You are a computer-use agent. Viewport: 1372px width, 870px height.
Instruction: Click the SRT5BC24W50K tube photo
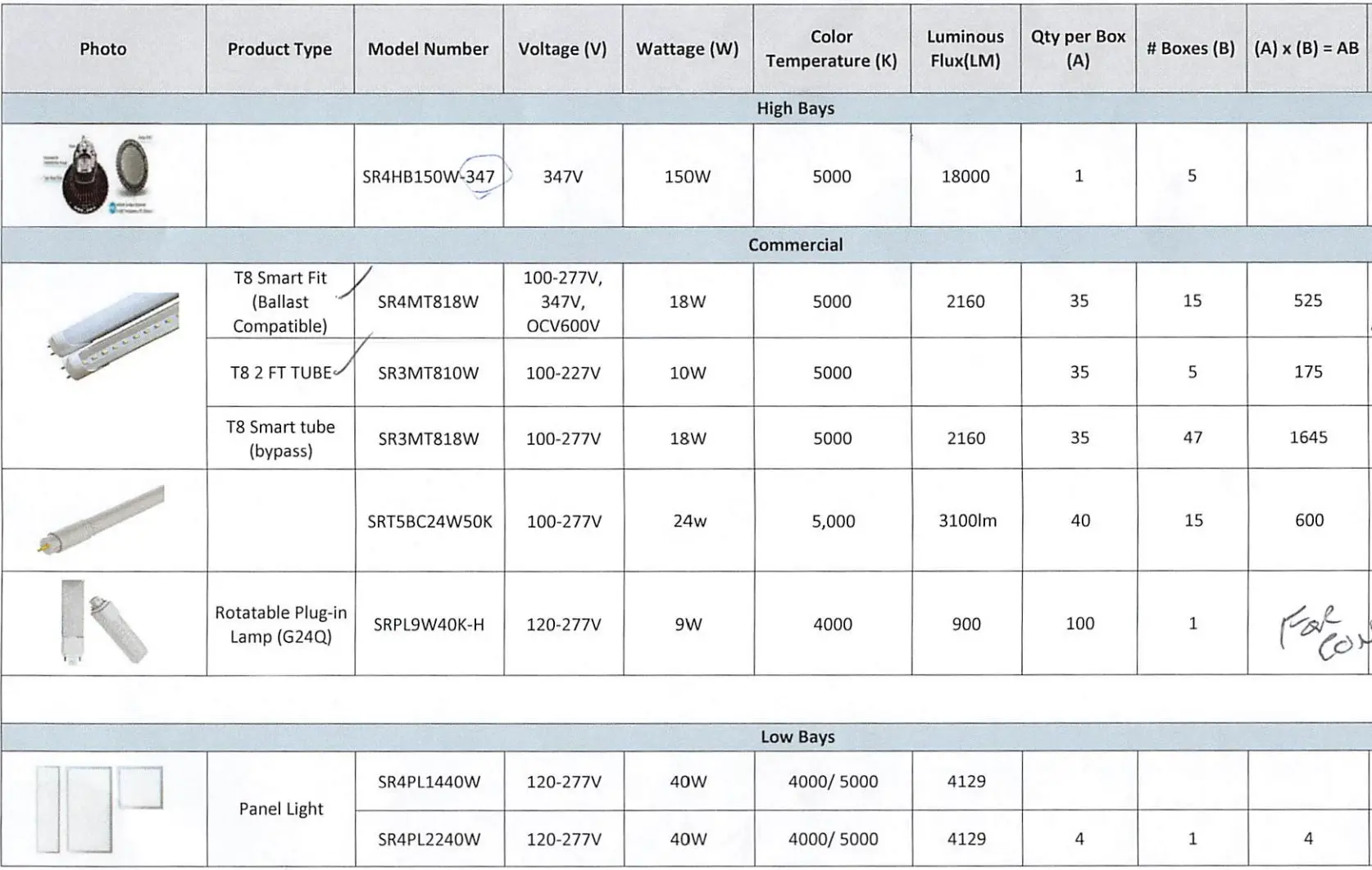click(x=100, y=521)
